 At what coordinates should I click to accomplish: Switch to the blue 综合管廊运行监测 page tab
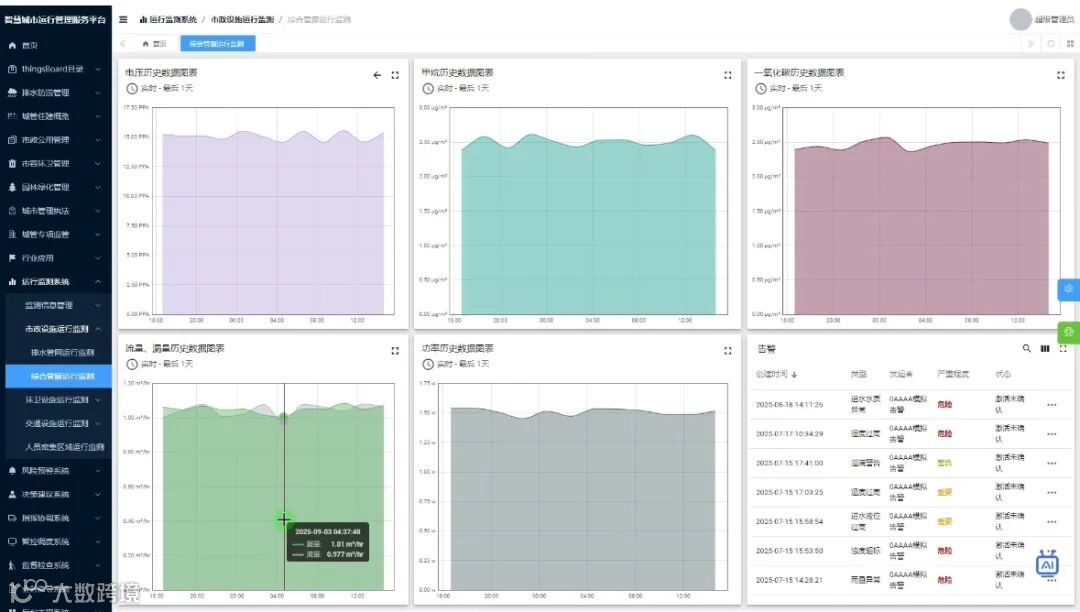point(218,43)
